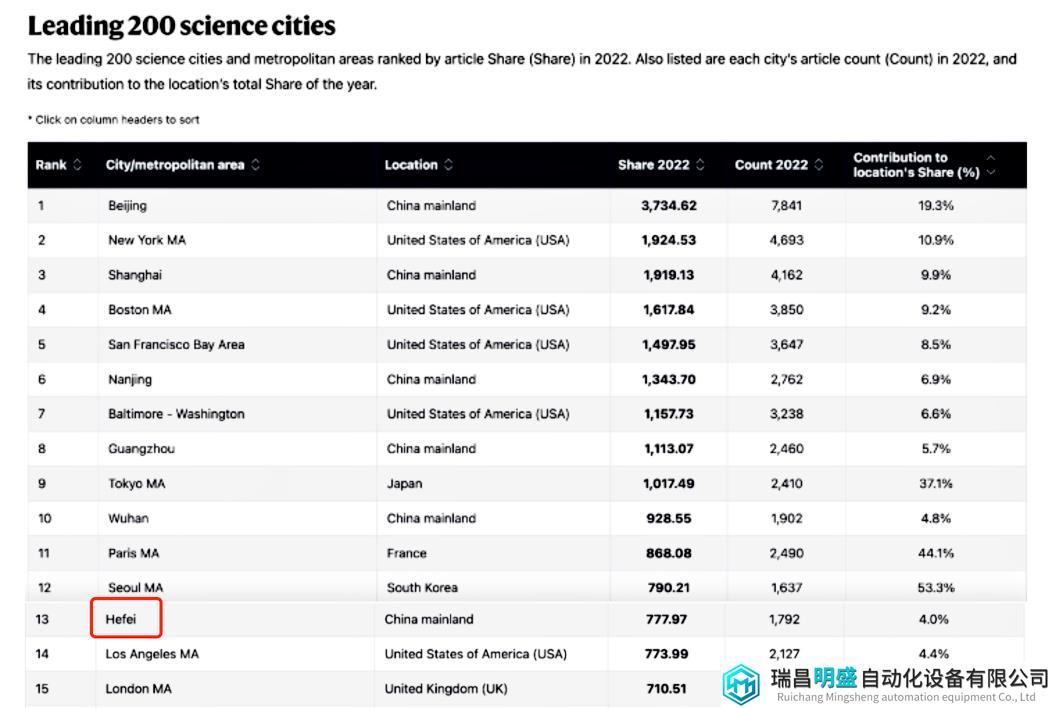Click sort arrows beside City/metropolitan area
This screenshot has width=1050, height=708.
pos(255,165)
